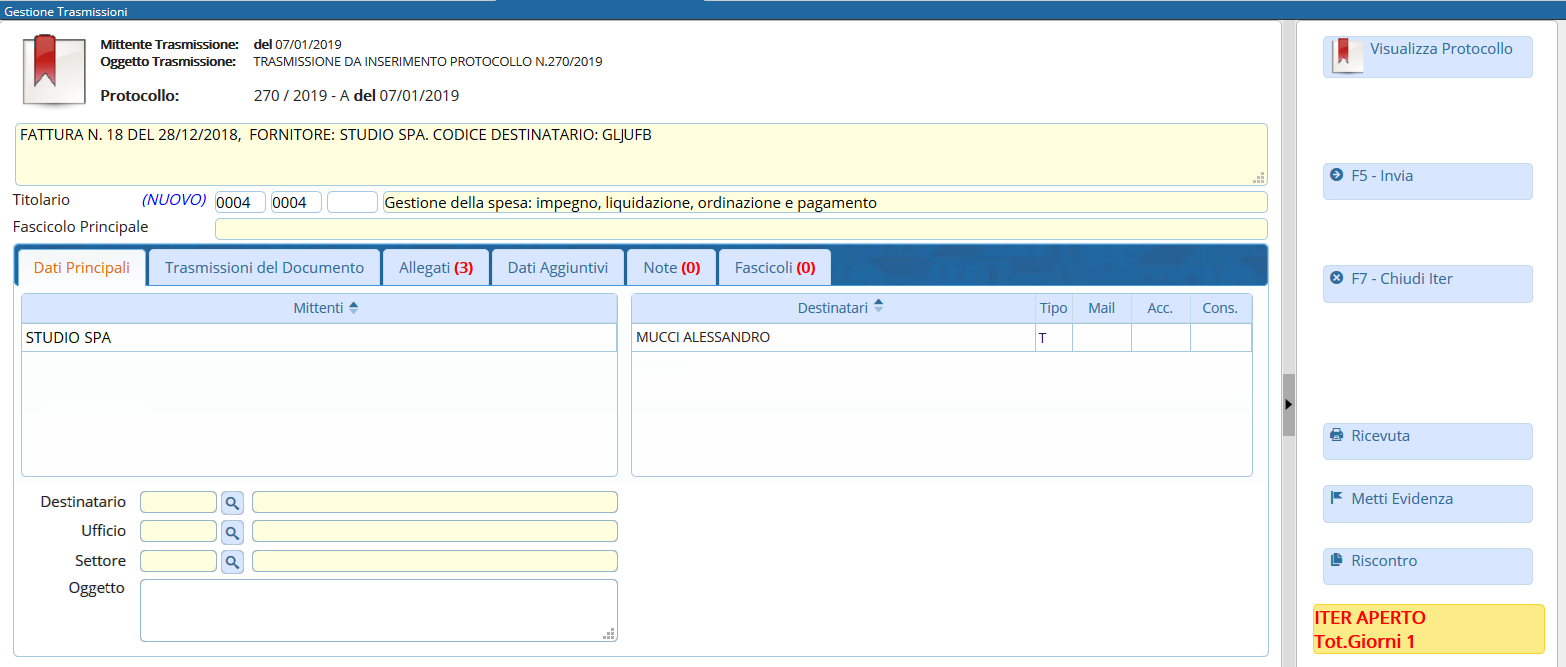Click the copy icon on Riscontro

1337,561
